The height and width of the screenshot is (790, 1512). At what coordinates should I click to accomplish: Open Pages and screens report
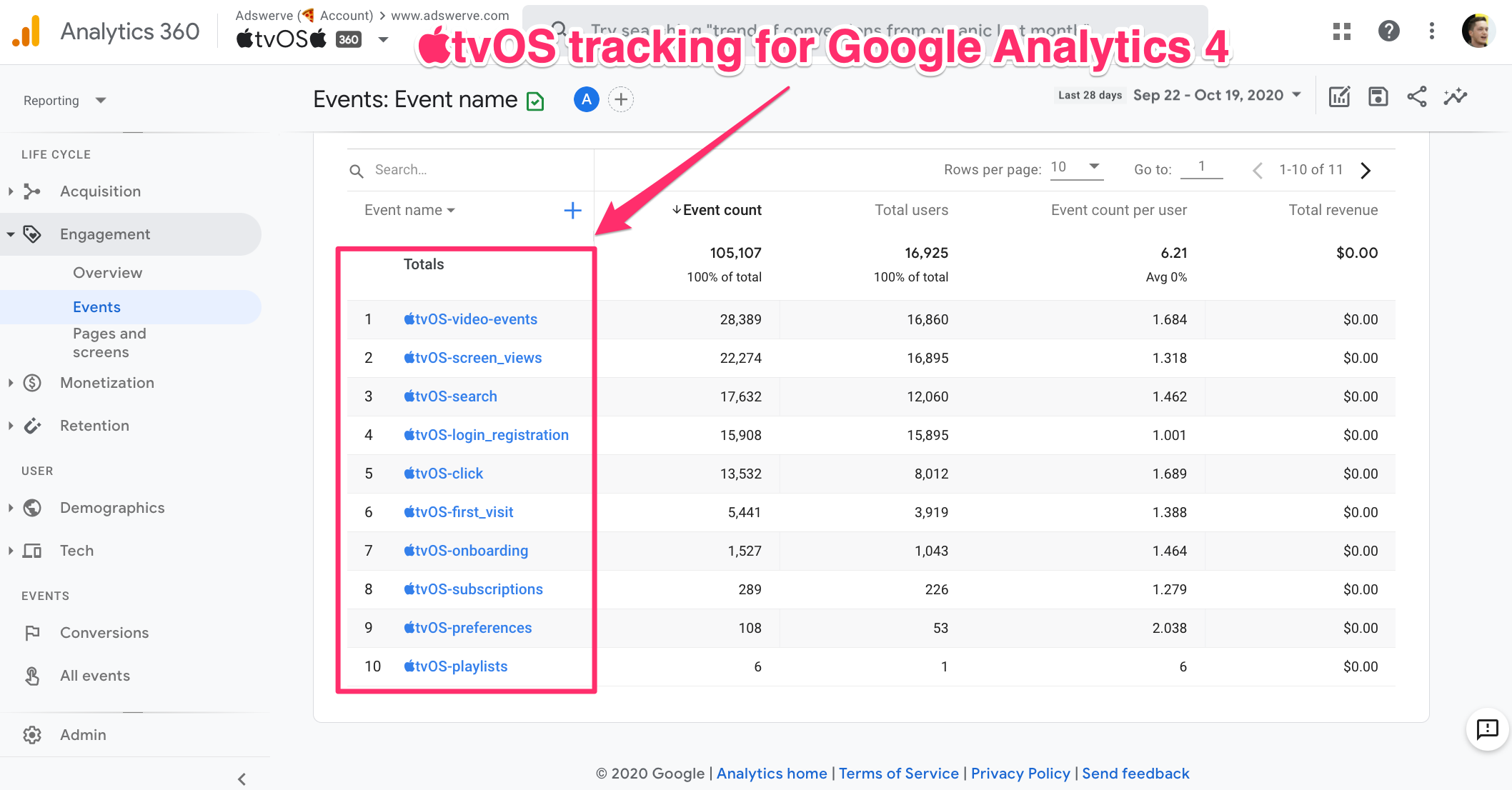(109, 343)
